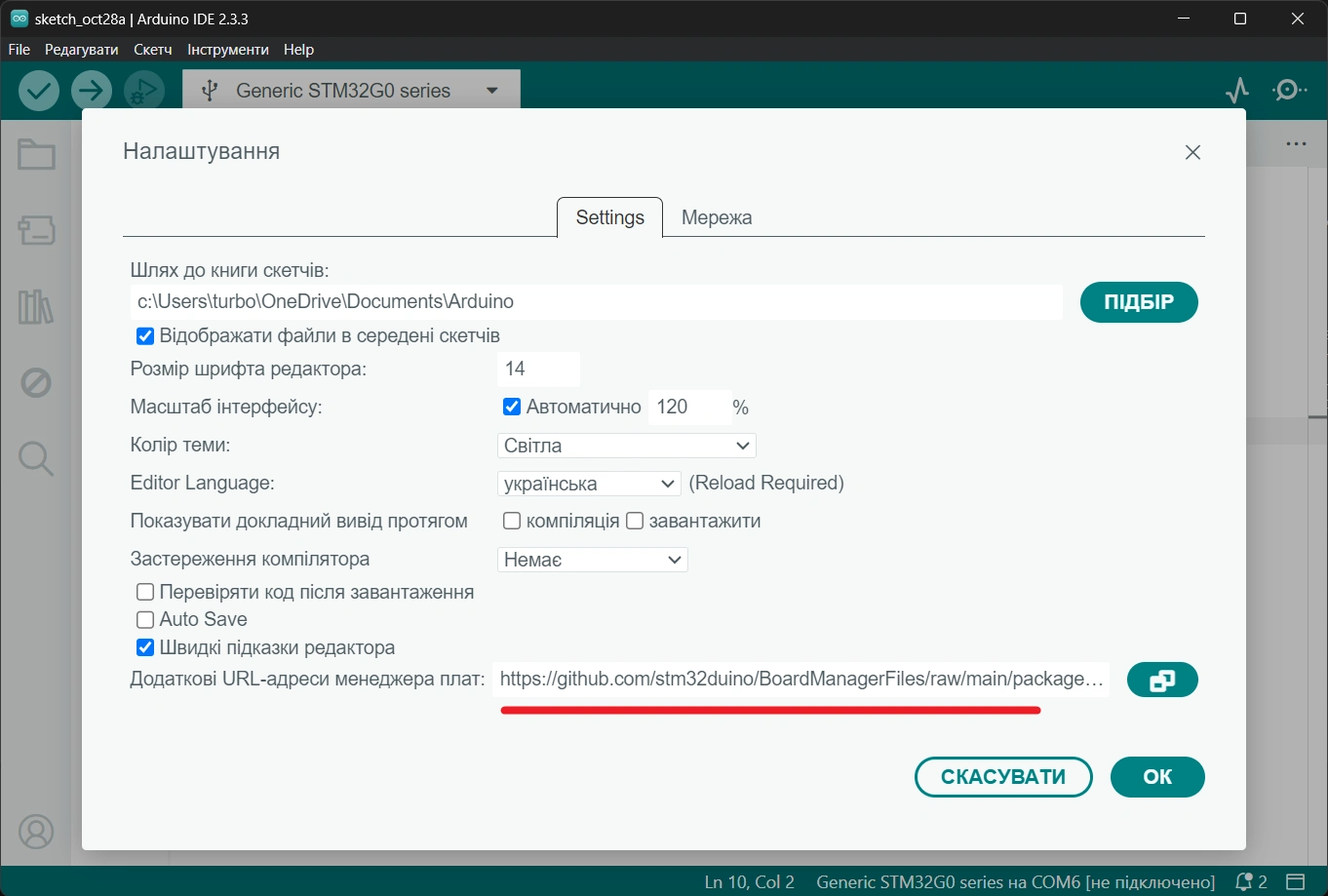Click the editor font size field

click(x=539, y=370)
